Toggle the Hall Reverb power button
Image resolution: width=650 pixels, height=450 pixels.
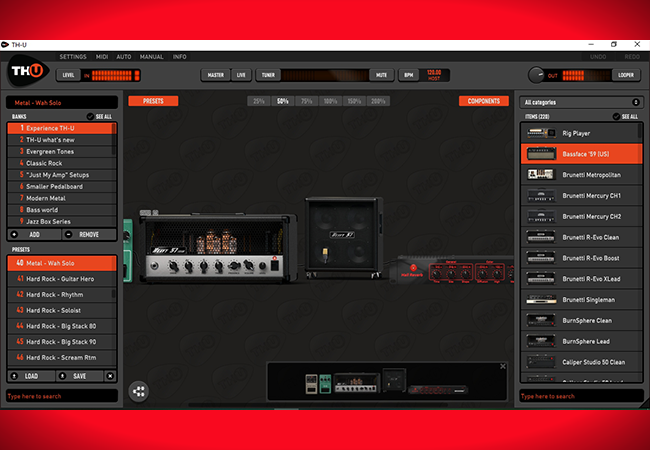click(413, 268)
